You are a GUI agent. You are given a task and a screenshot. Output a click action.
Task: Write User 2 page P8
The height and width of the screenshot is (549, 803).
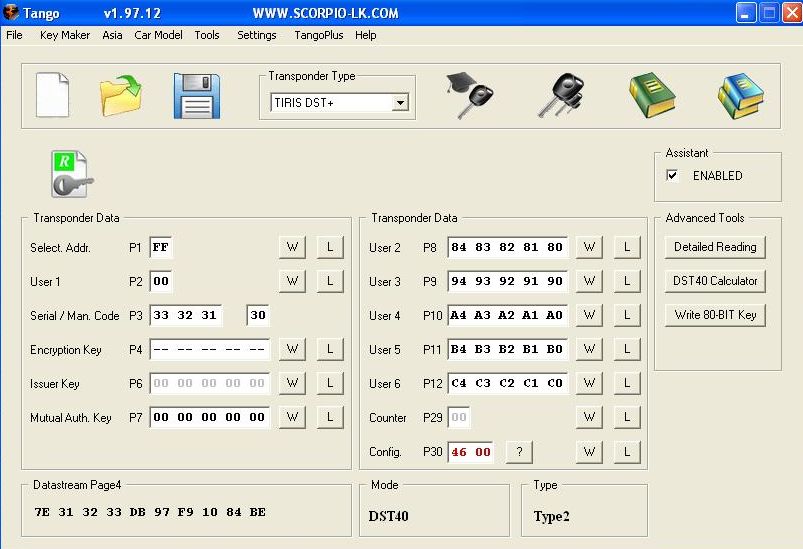point(589,247)
